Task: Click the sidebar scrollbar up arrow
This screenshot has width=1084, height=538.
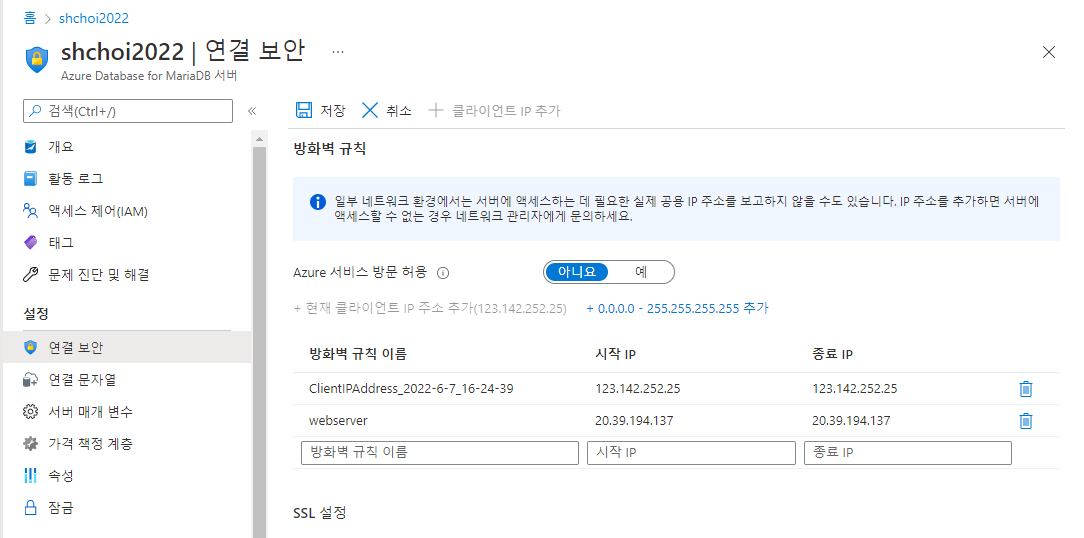Action: click(259, 140)
